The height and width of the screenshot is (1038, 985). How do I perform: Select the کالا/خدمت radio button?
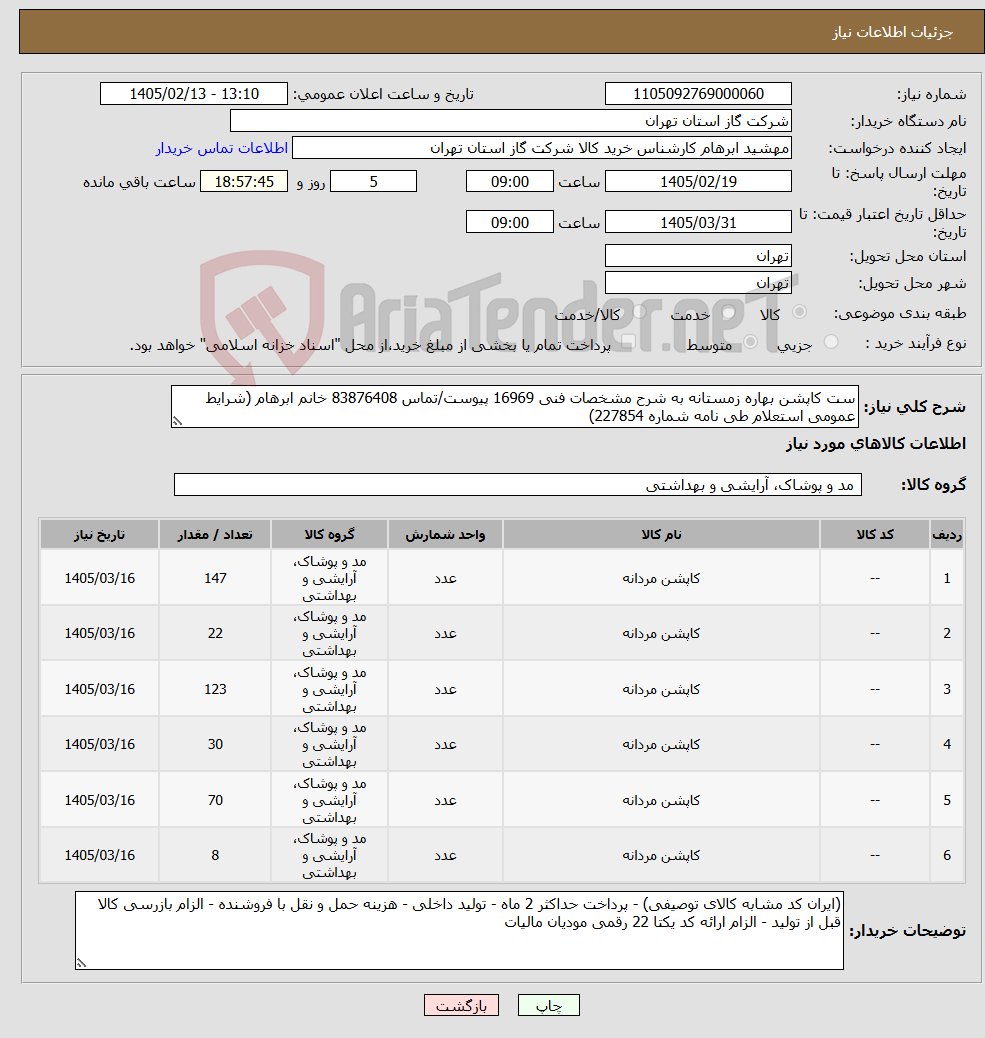[x=639, y=312]
